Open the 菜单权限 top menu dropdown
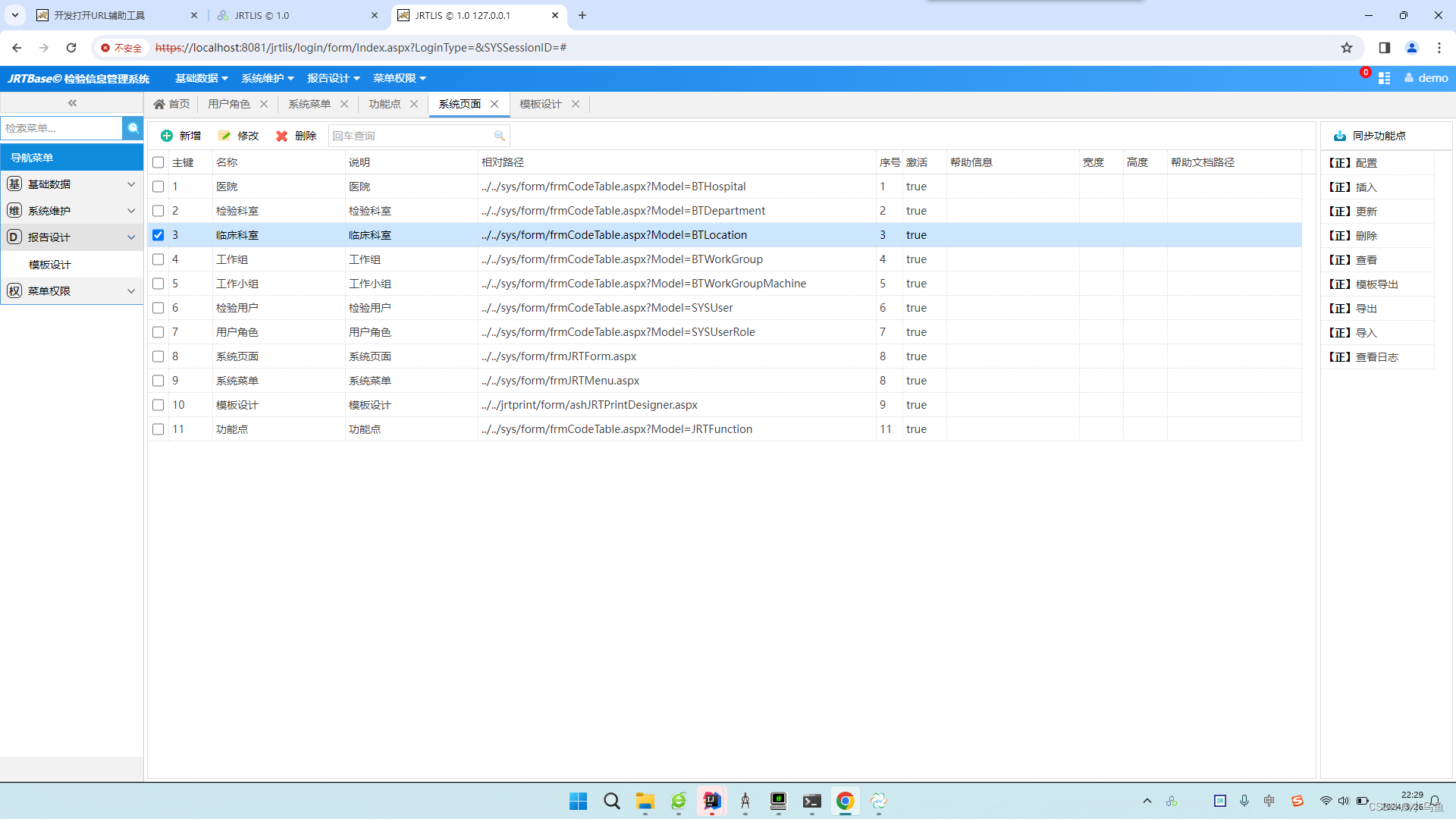The image size is (1456, 819). [x=400, y=78]
